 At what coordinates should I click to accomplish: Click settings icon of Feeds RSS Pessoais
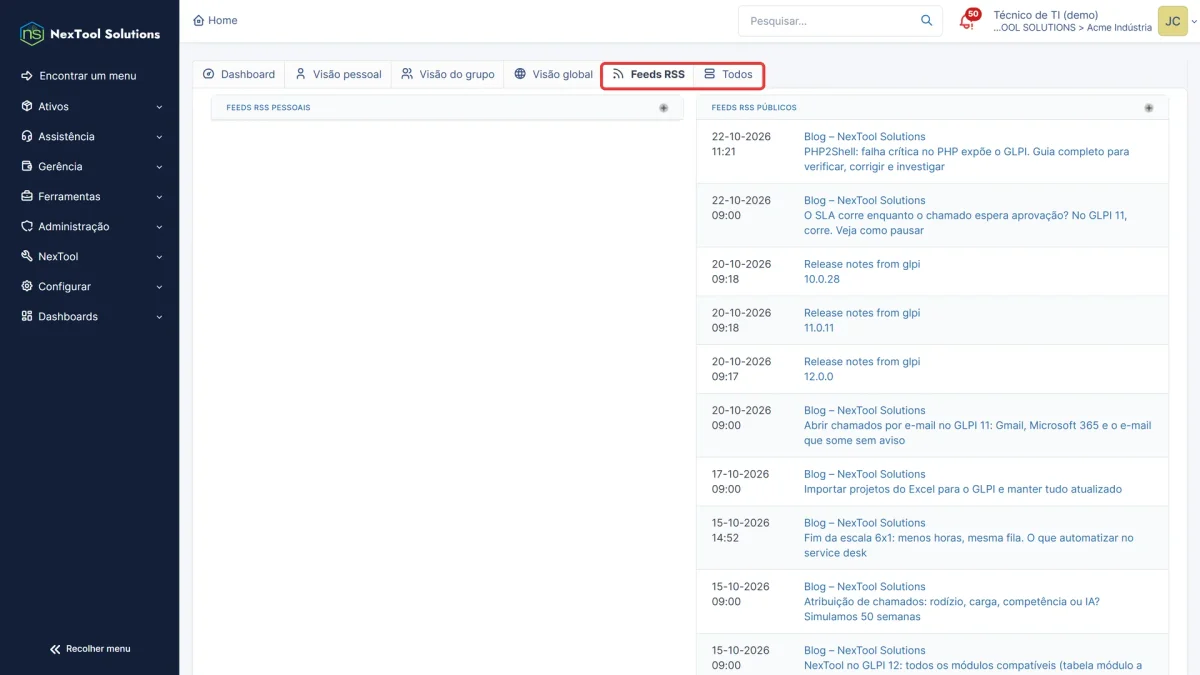pos(664,108)
